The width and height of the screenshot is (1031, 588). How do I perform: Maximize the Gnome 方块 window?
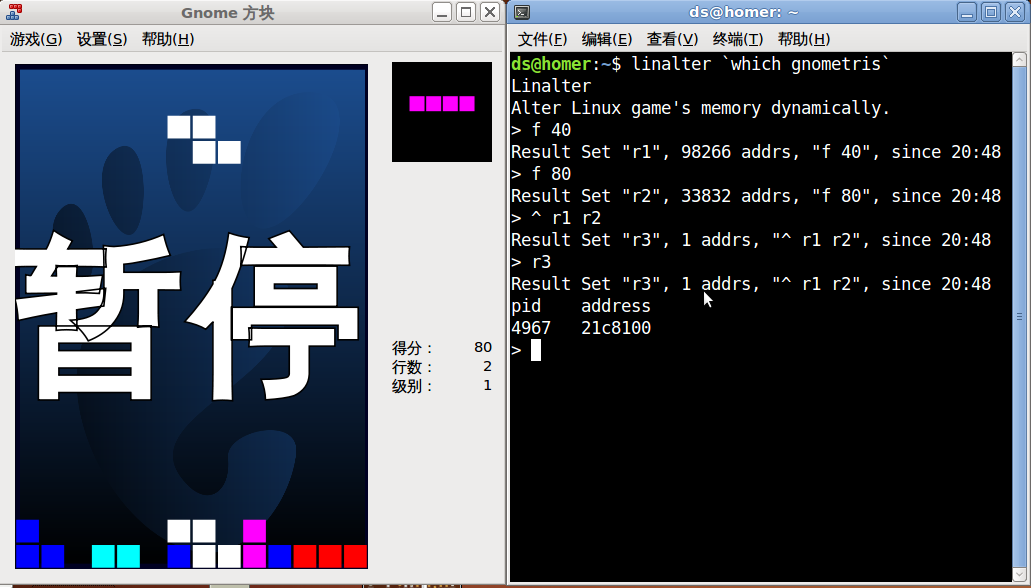point(466,12)
